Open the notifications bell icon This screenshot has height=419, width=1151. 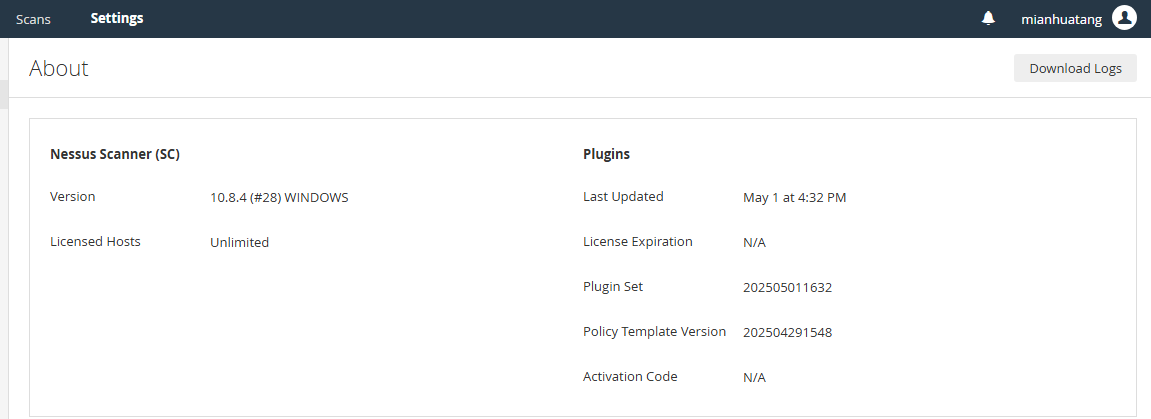click(988, 18)
